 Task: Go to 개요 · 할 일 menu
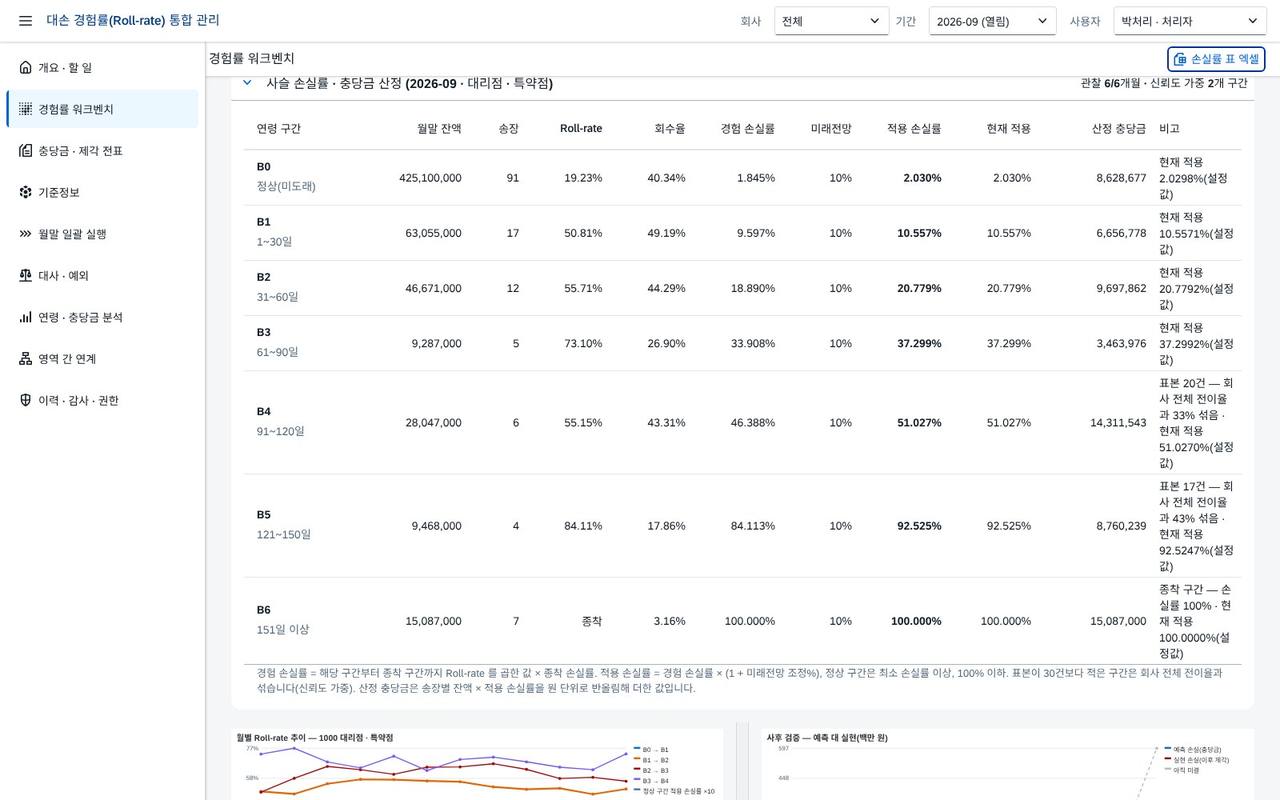point(102,67)
